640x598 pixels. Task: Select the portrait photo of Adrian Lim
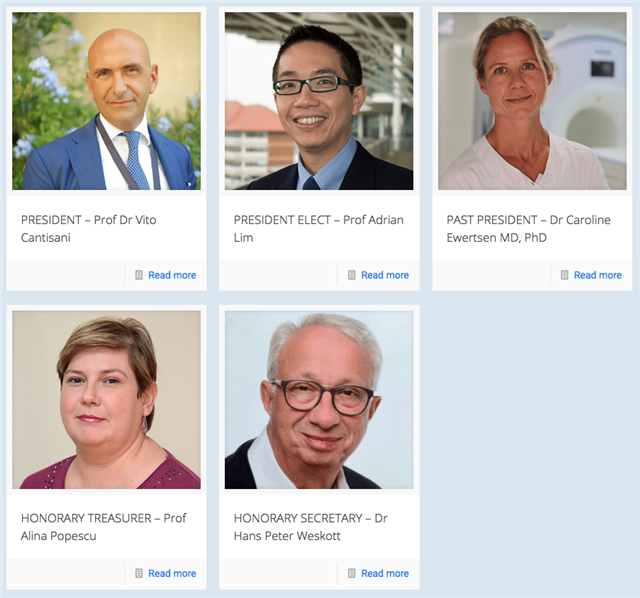[x=319, y=101]
